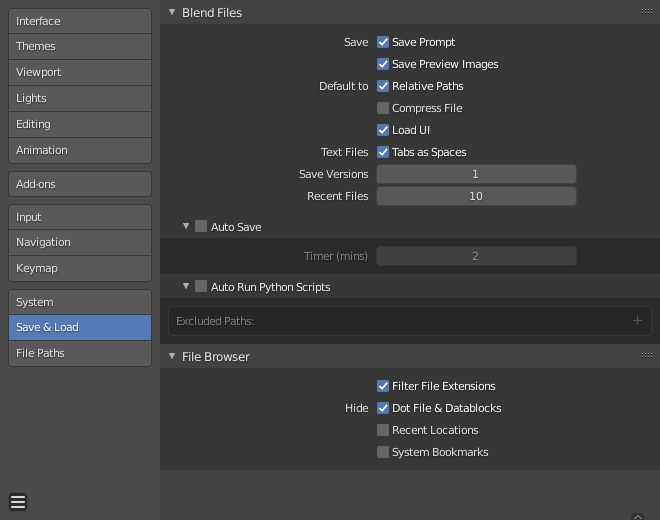Image resolution: width=660 pixels, height=520 pixels.
Task: Uncheck Save Preview Images
Action: tap(383, 64)
